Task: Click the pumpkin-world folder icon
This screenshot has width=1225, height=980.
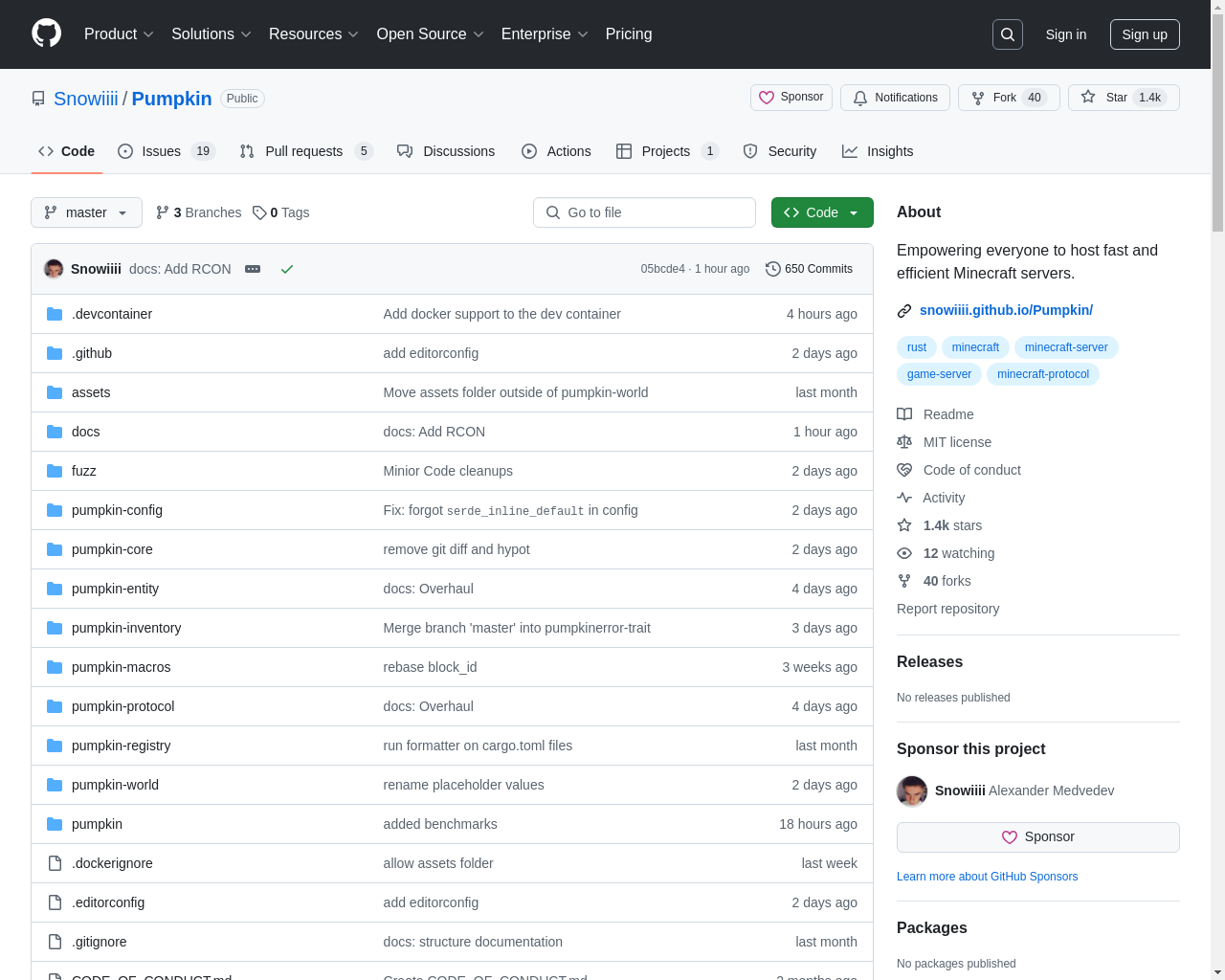Action: point(55,785)
